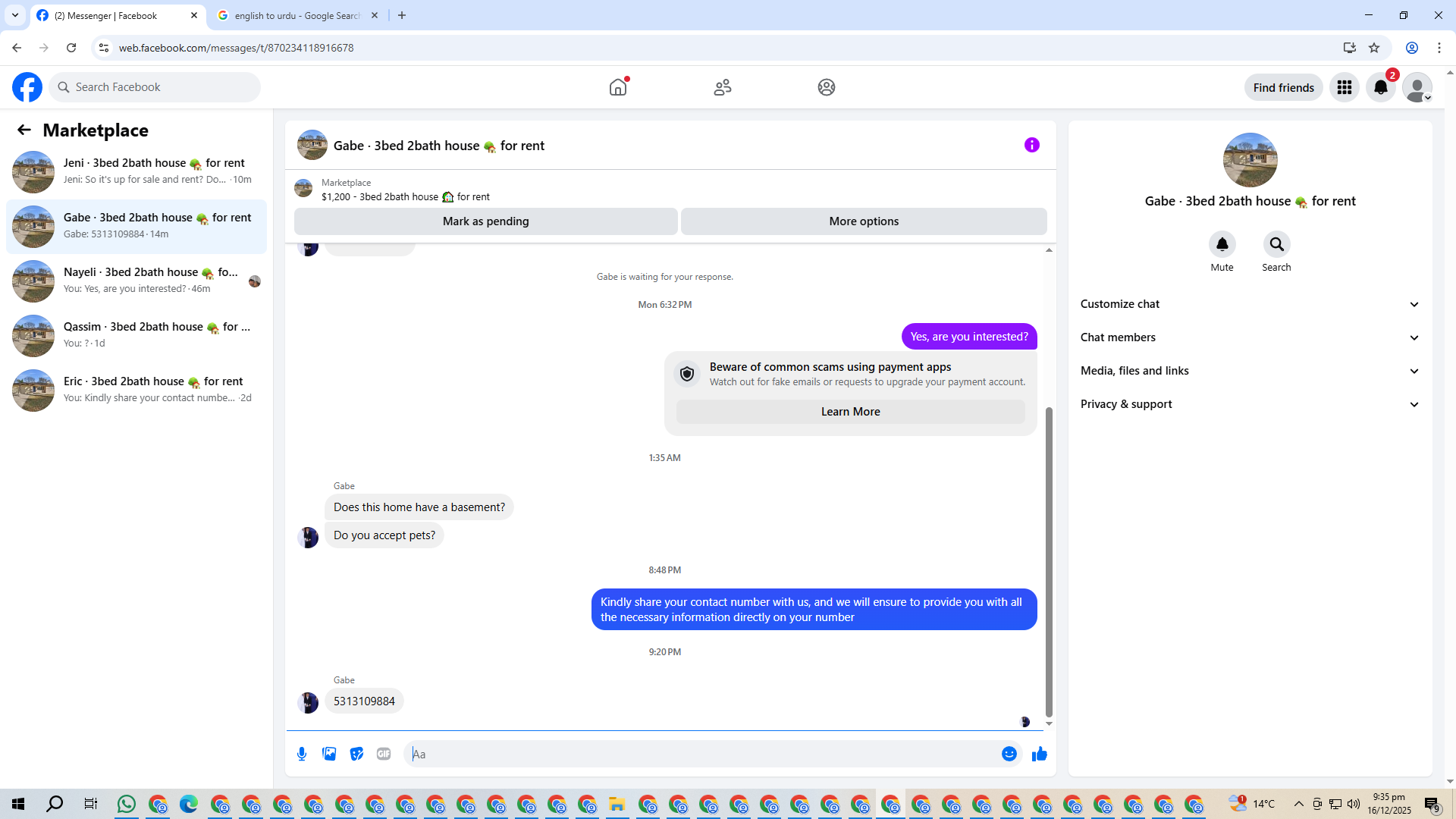Choose a sticker
Screen dimensions: 1456x819
tap(356, 754)
